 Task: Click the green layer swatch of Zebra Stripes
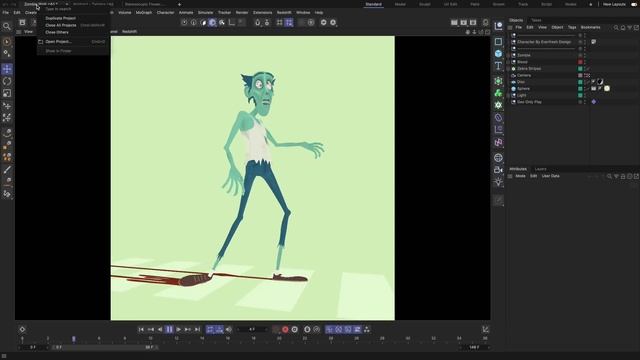[580, 69]
